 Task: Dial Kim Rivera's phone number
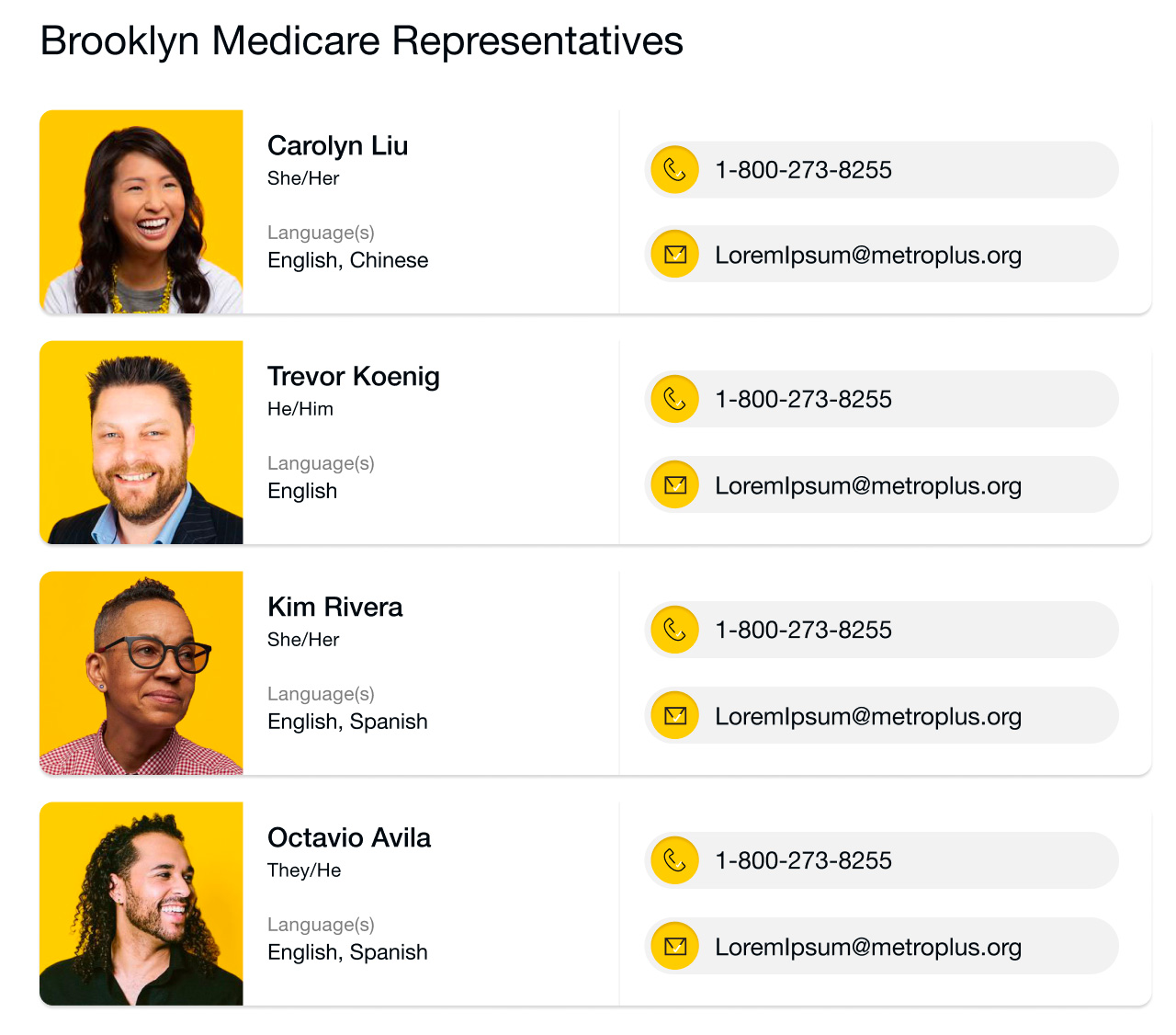coord(803,630)
